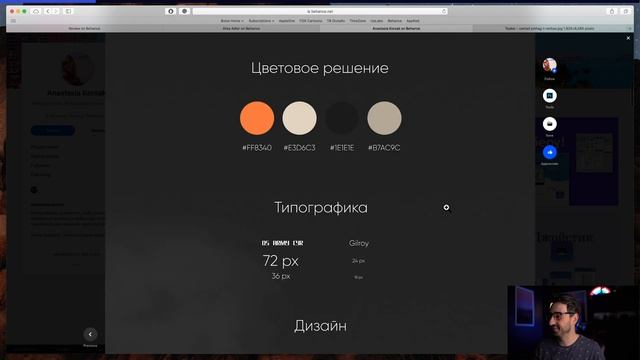Click the taupe #B7AC9C color swatch

click(384, 118)
